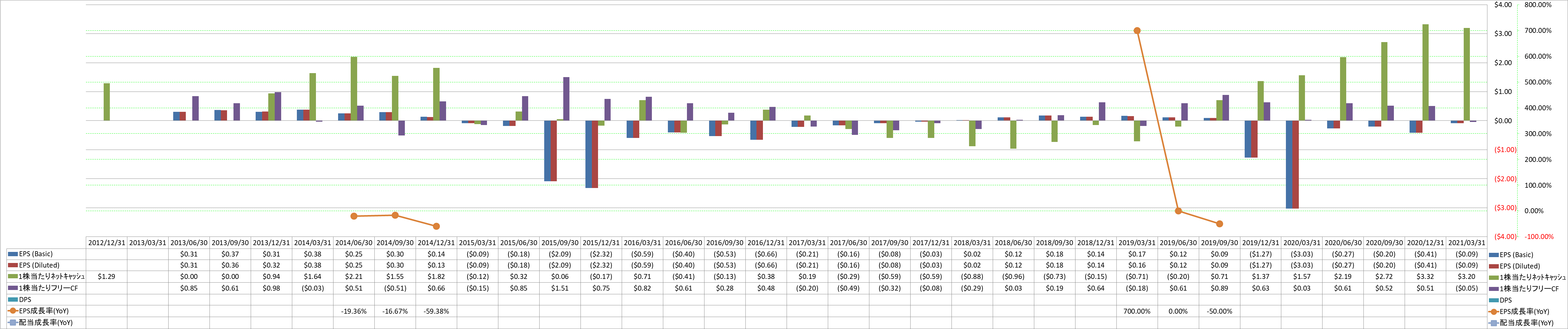Screen dimensions: 1568x329
Task: Click the -59.38% EPS growth cell
Action: point(437,311)
